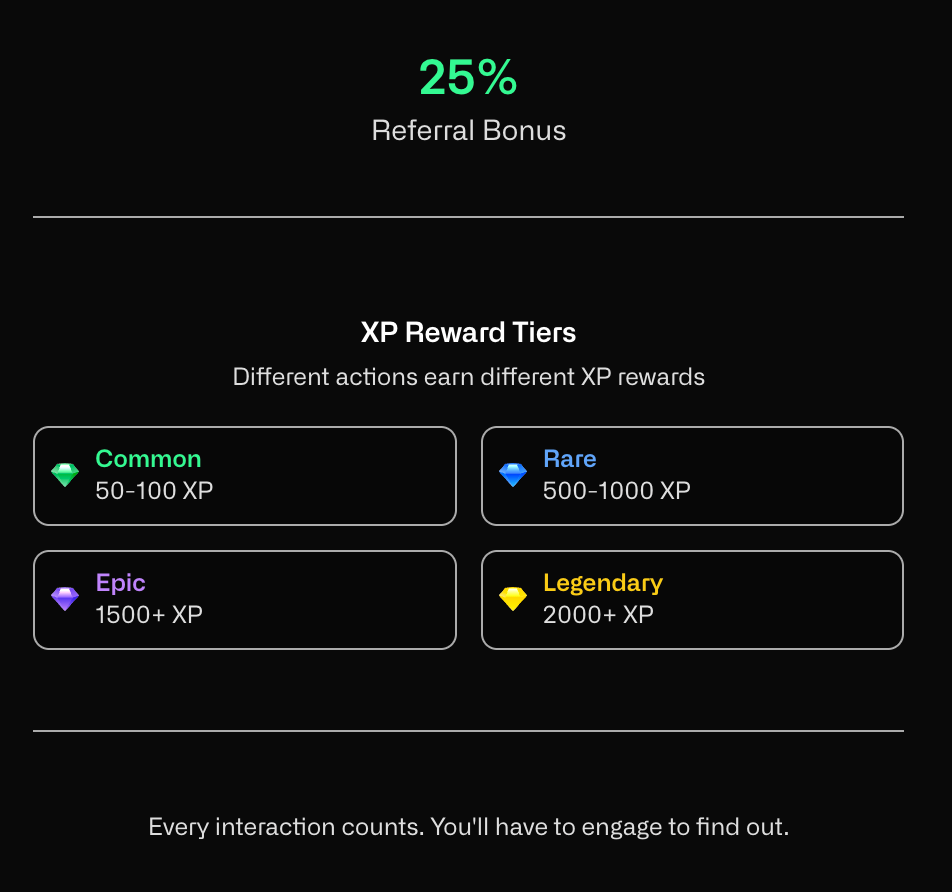This screenshot has width=952, height=892.
Task: Click the purple Epic gem icon
Action: pyautogui.click(x=65, y=599)
